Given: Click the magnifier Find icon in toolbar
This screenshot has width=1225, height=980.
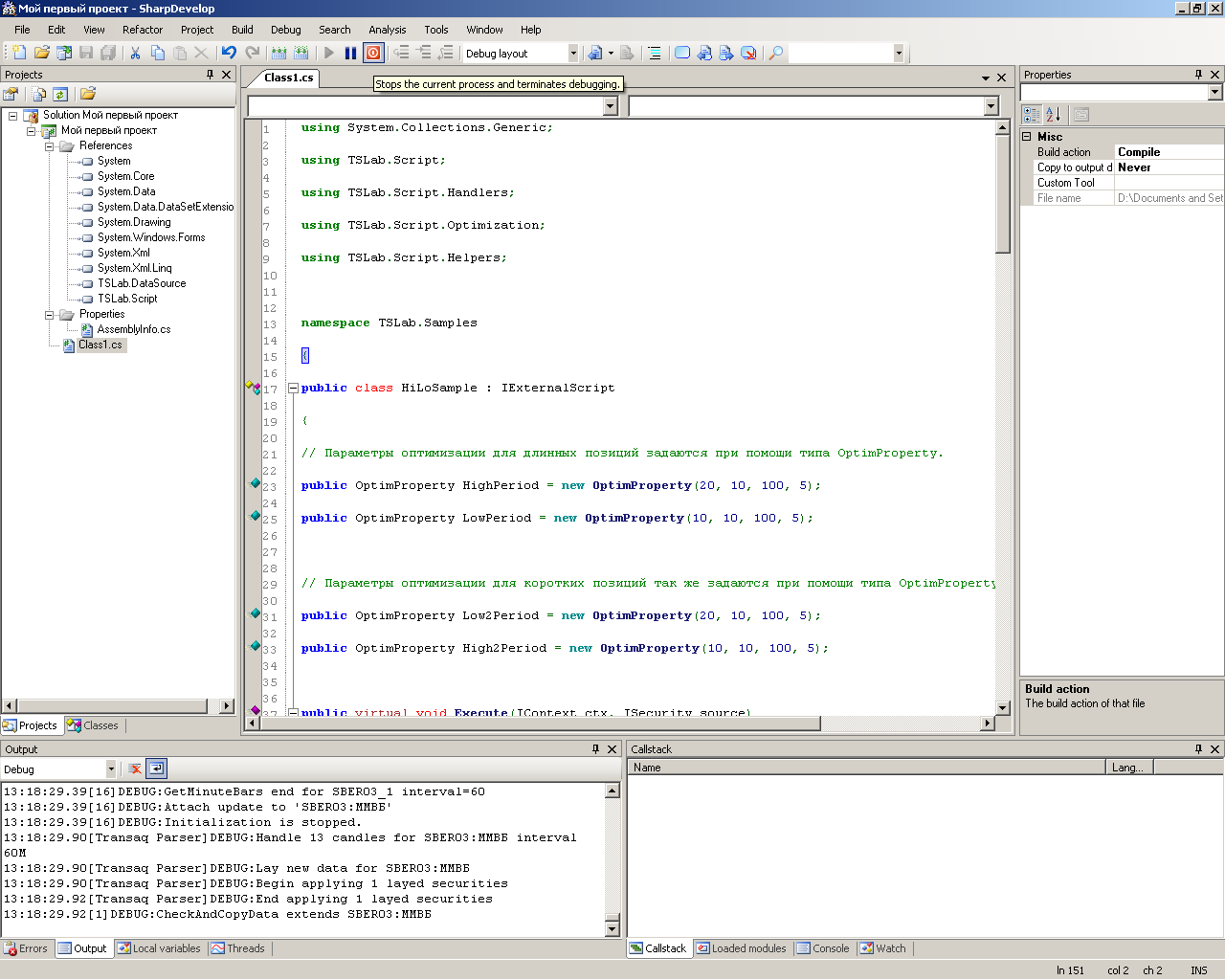Looking at the screenshot, I should (776, 54).
